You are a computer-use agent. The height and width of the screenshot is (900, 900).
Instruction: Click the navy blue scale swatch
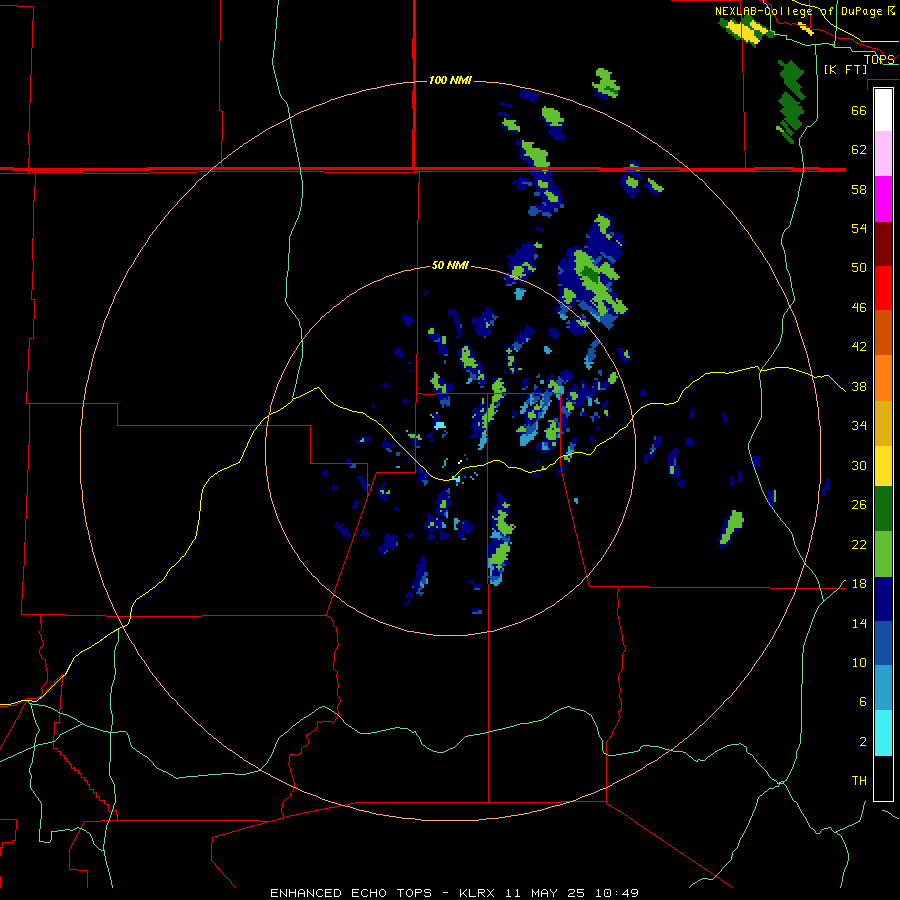coord(883,599)
